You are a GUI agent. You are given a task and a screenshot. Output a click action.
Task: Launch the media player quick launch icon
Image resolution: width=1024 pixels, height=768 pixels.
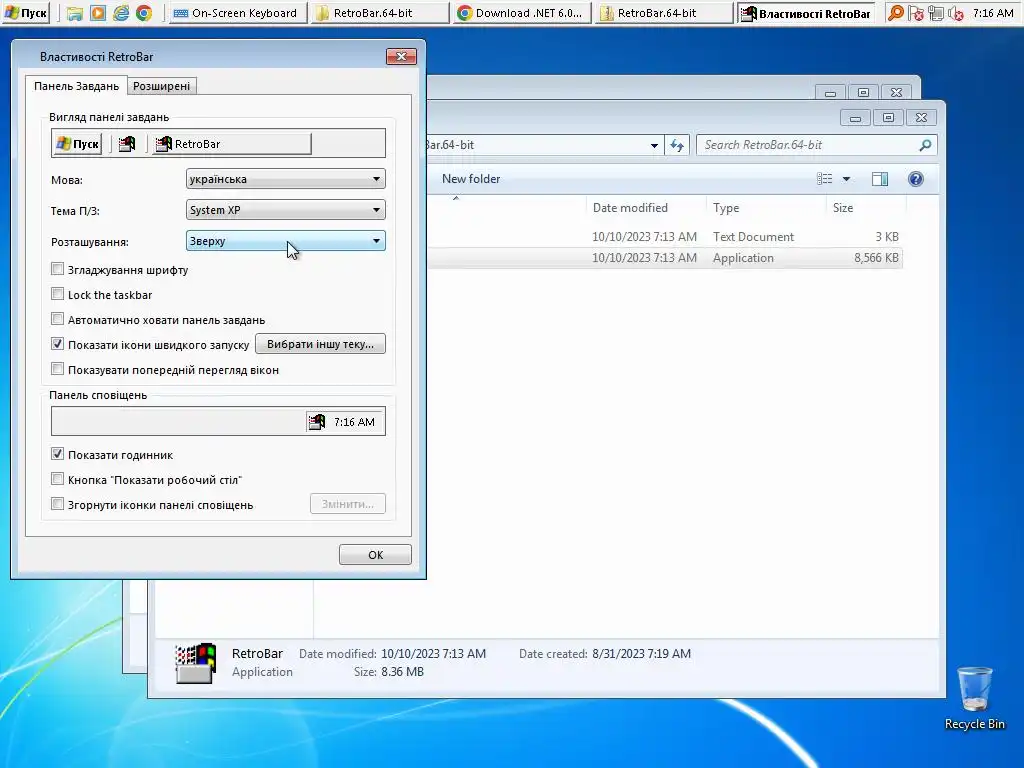(97, 13)
